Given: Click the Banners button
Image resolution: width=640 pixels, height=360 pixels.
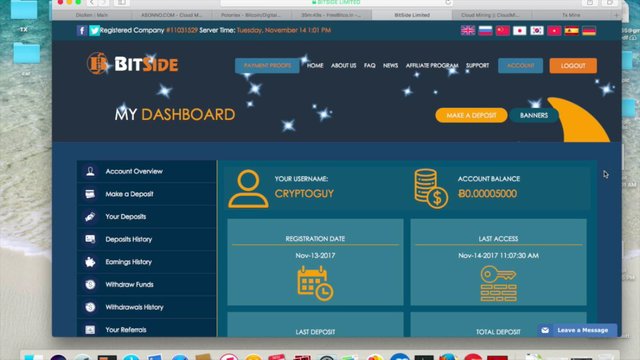Looking at the screenshot, I should click(534, 116).
